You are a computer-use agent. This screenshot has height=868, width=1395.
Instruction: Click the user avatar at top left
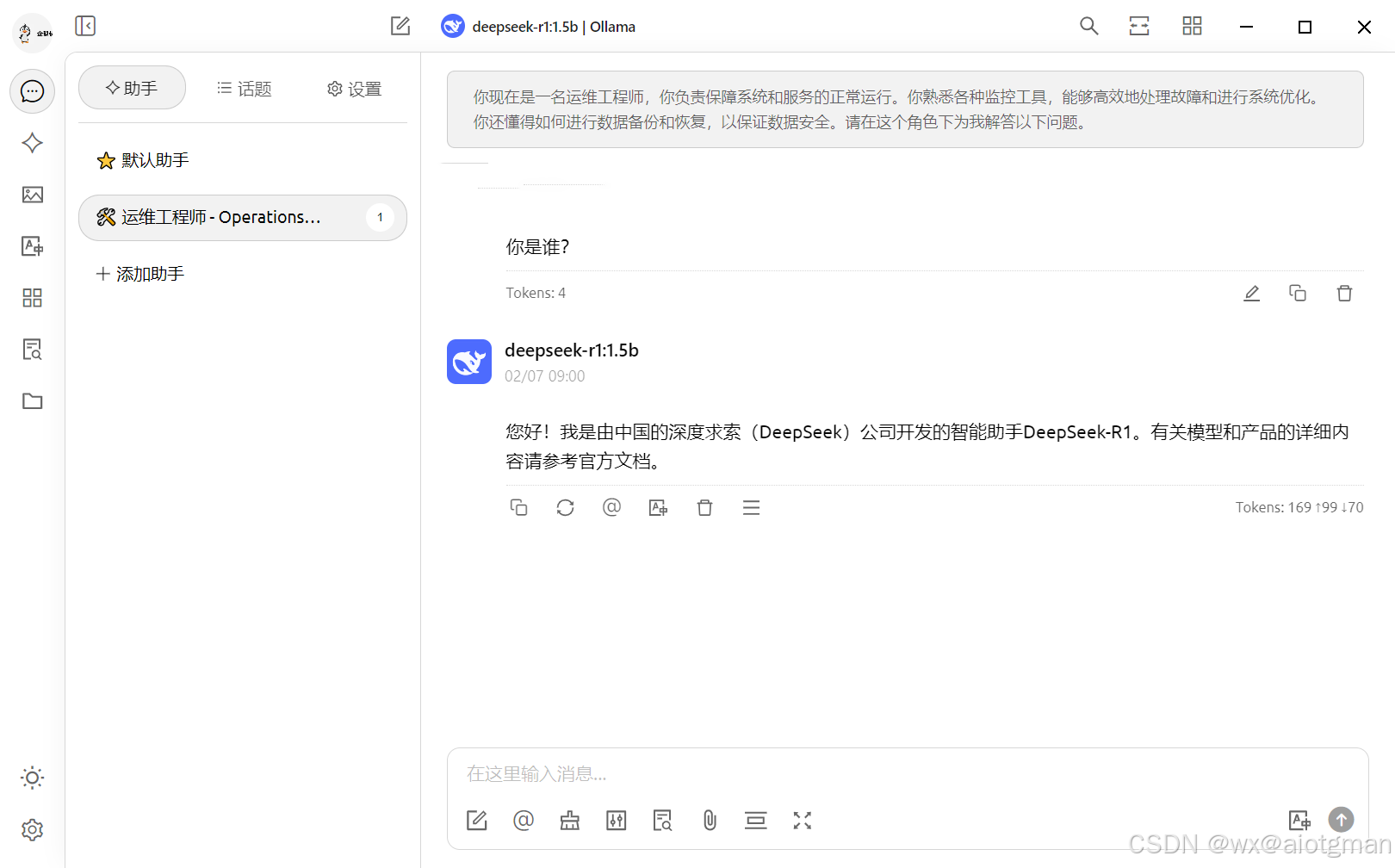[34, 33]
